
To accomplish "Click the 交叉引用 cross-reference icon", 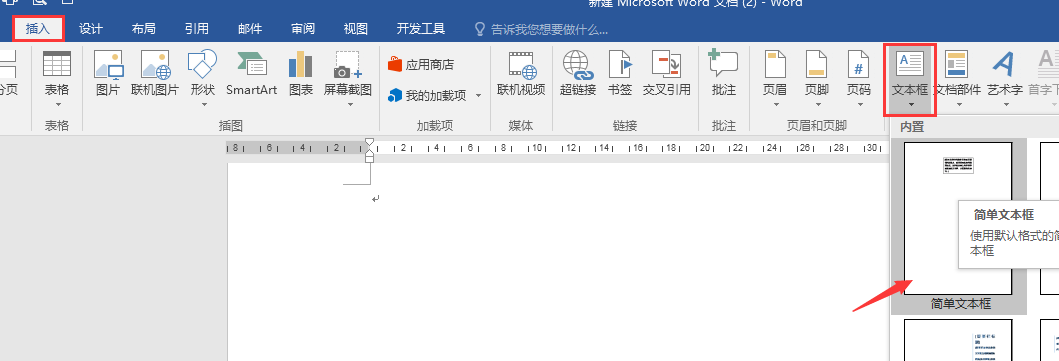I will coord(667,74).
